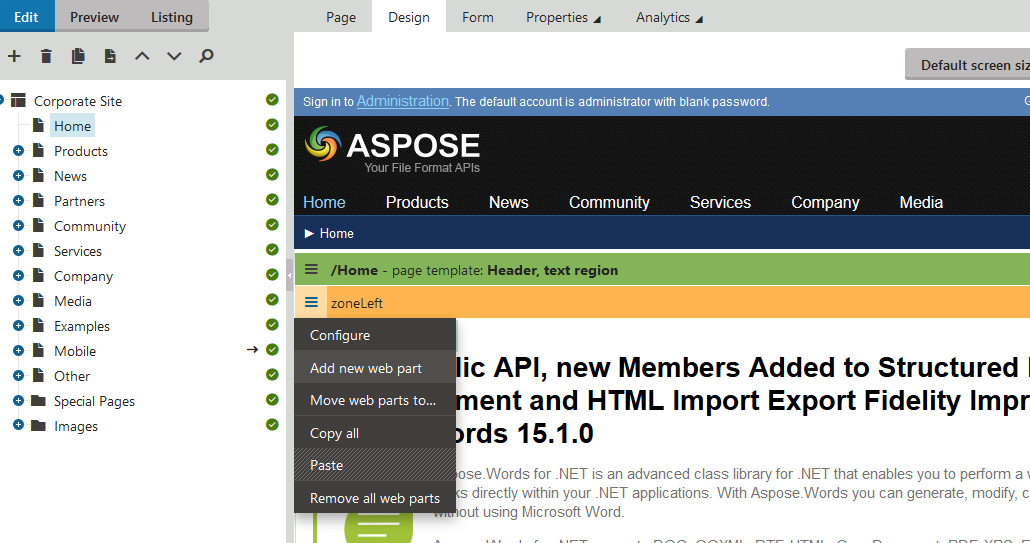The height and width of the screenshot is (543, 1030).
Task: Select the Other tree item
Action: [72, 376]
